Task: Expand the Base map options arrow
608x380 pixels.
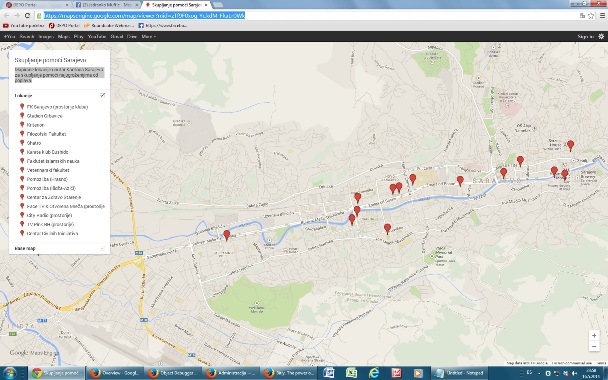Action: click(x=102, y=248)
